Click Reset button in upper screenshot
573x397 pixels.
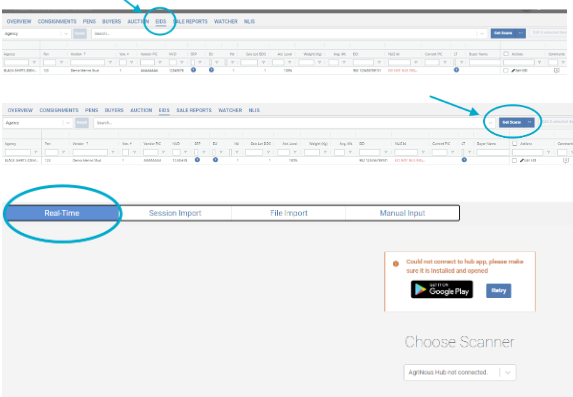tap(80, 33)
